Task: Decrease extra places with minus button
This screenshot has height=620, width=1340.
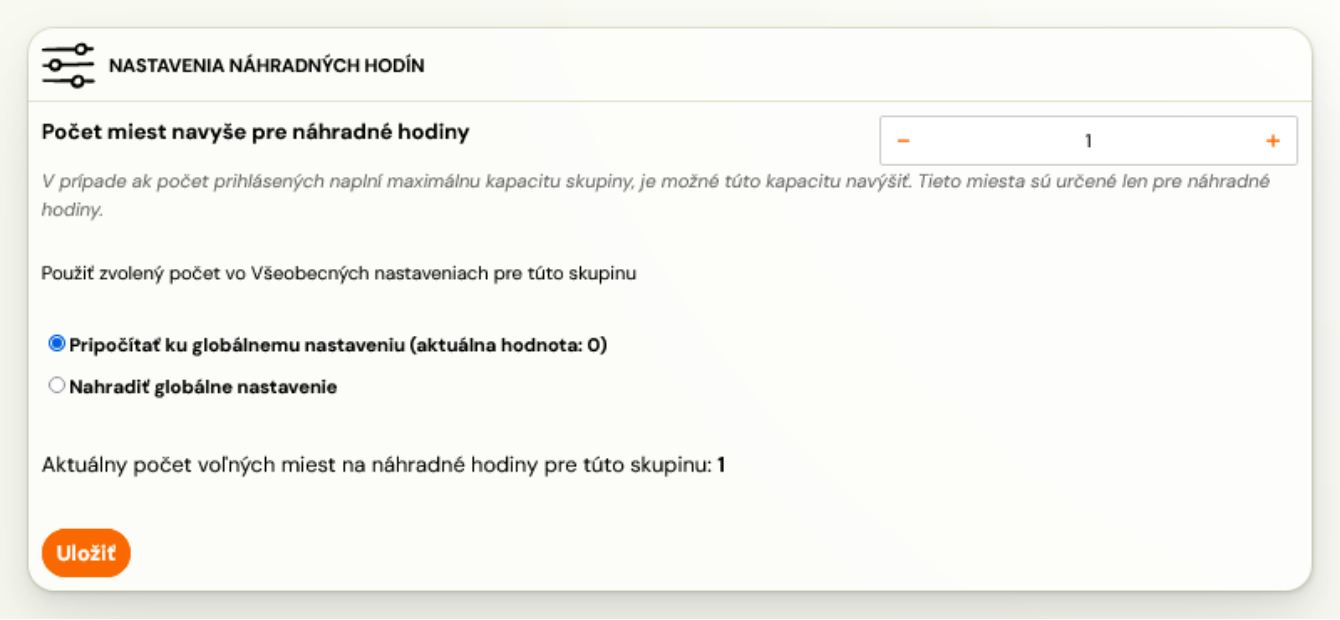Action: click(903, 141)
